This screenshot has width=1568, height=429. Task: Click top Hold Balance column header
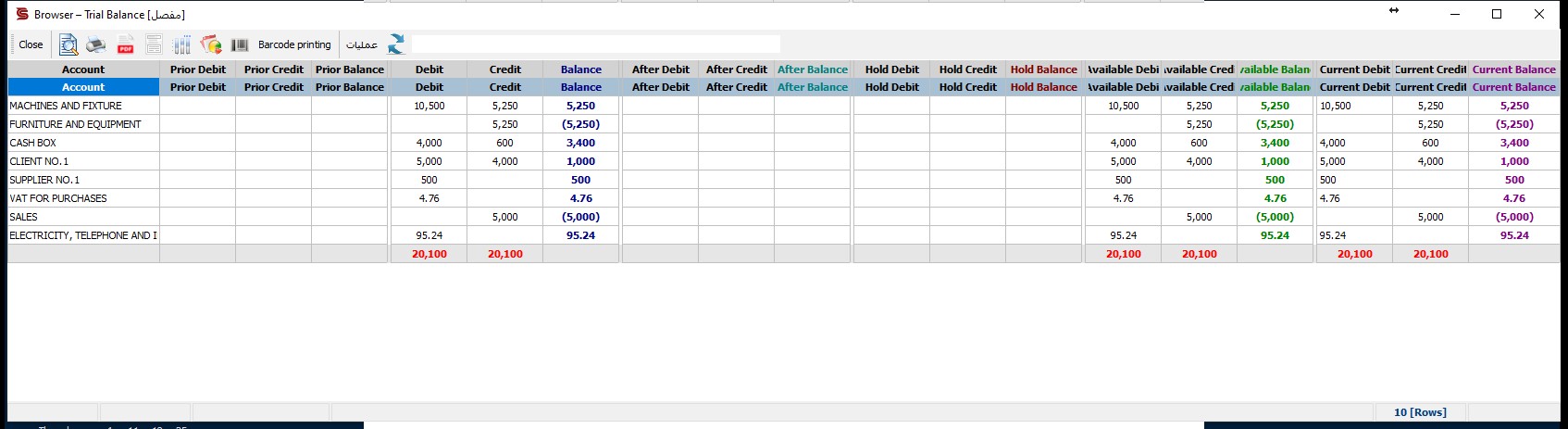(1044, 69)
